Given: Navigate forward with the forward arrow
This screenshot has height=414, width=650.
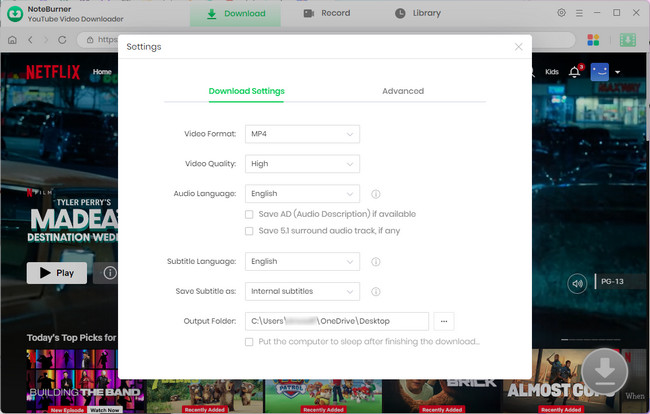Looking at the screenshot, I should pyautogui.click(x=46, y=40).
